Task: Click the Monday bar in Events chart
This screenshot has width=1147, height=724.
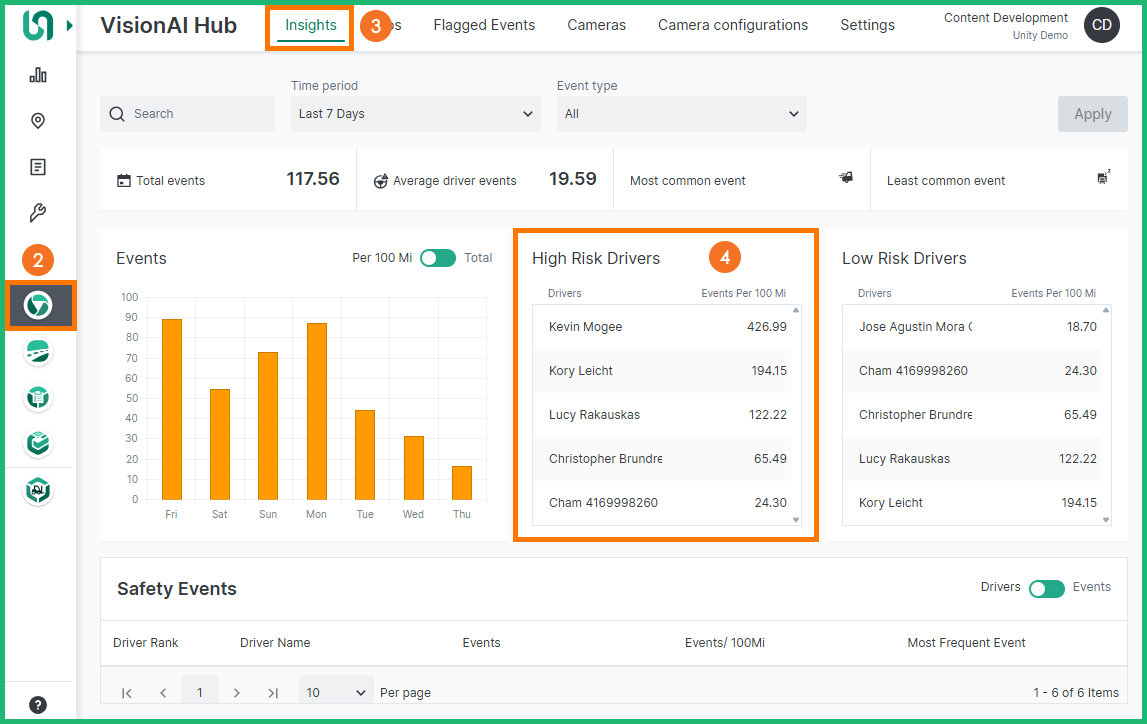Action: [317, 411]
